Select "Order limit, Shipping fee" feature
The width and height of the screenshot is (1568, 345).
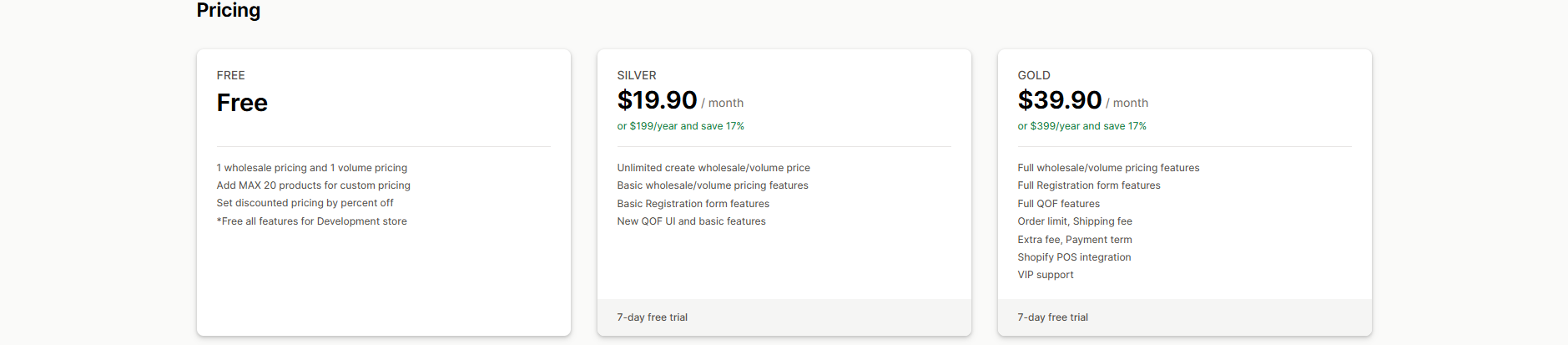tap(1074, 221)
